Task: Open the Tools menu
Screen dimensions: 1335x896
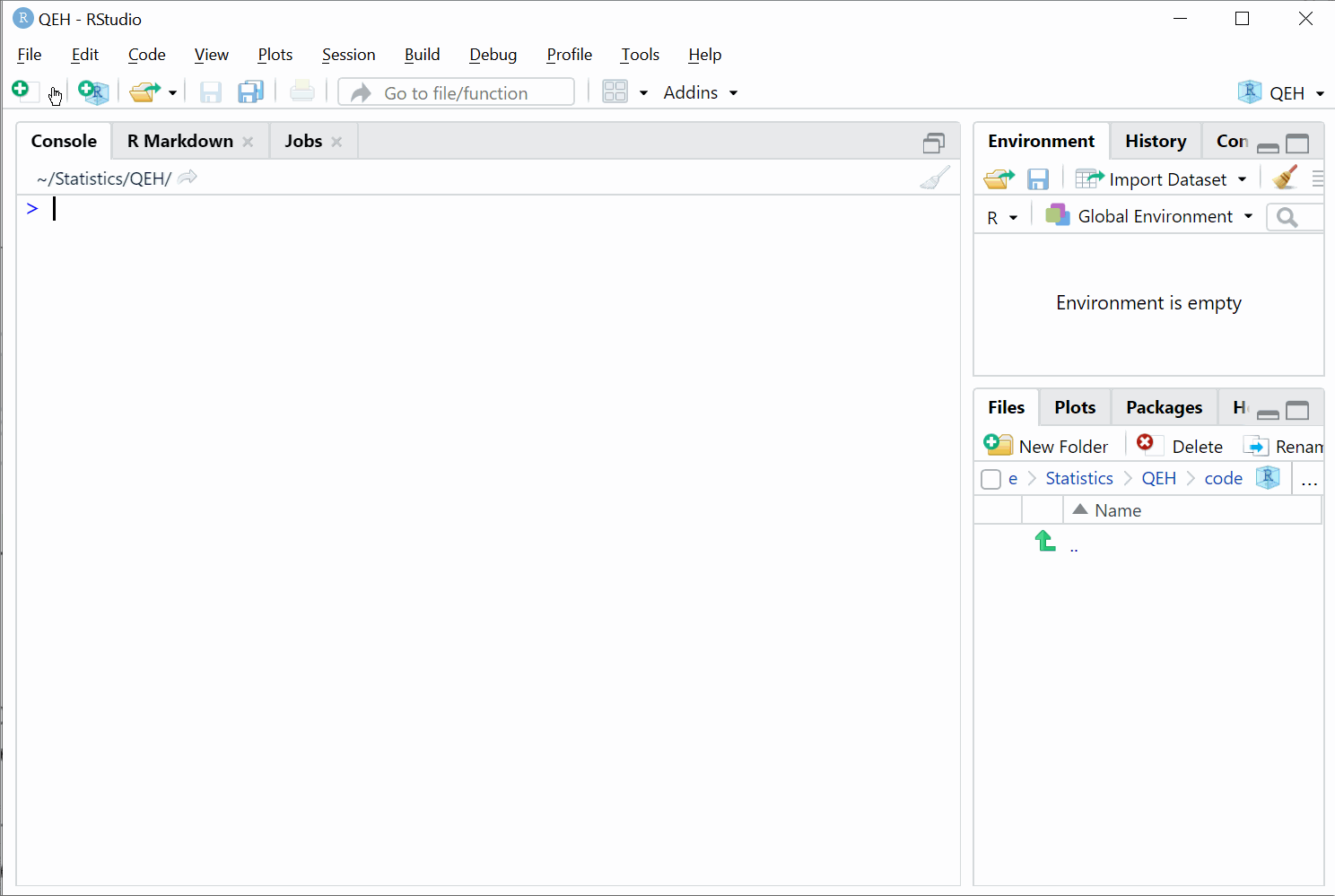Action: coord(640,55)
